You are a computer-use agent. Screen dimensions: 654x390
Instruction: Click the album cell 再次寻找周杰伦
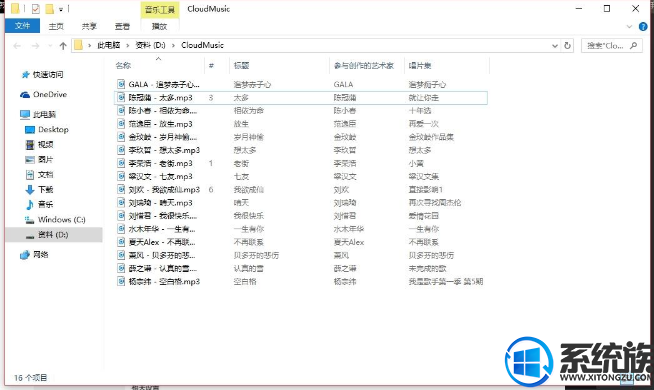coord(435,203)
